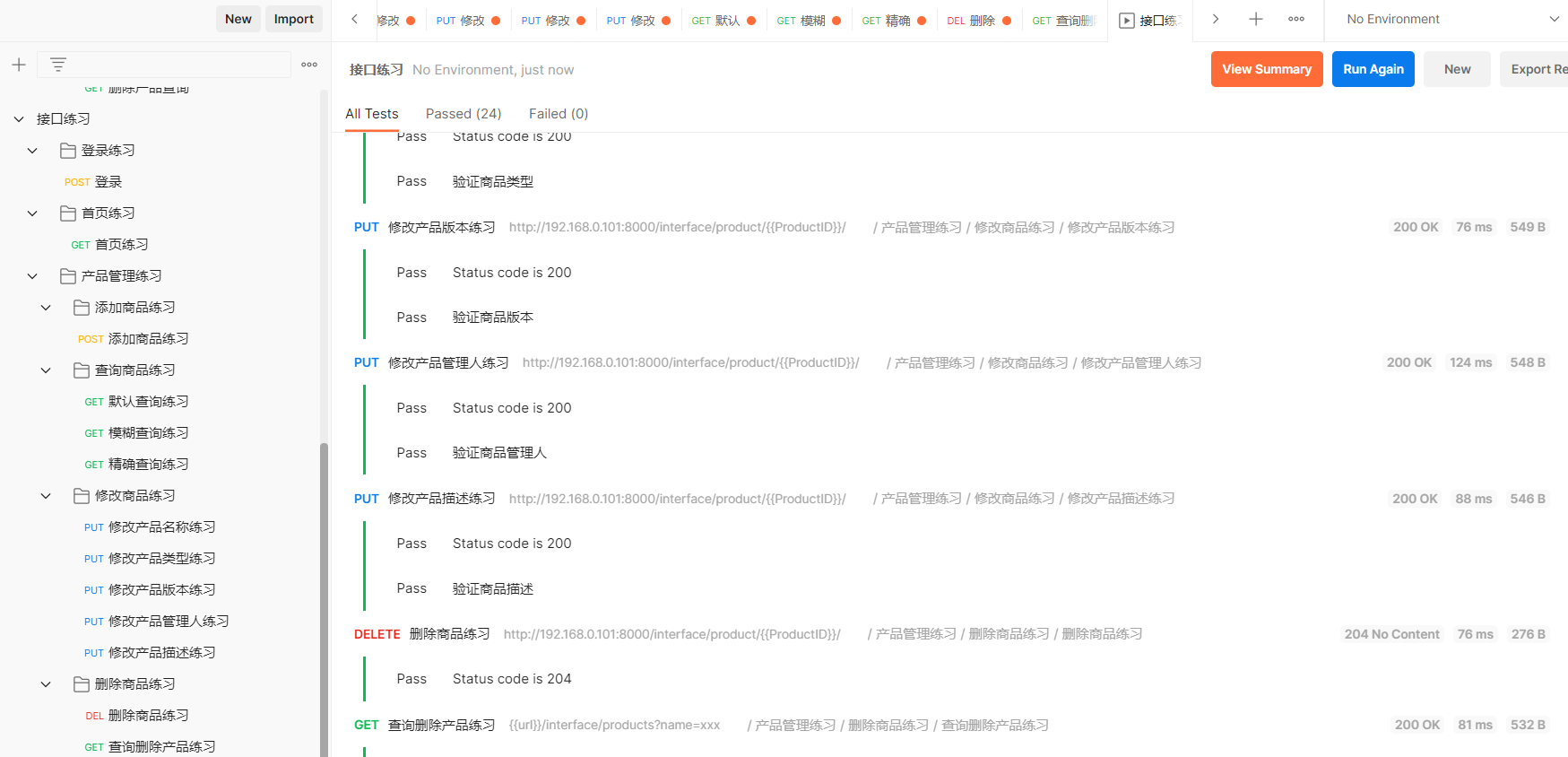This screenshot has height=757, width=1568.
Task: Click the New button in runner header
Action: (1458, 69)
